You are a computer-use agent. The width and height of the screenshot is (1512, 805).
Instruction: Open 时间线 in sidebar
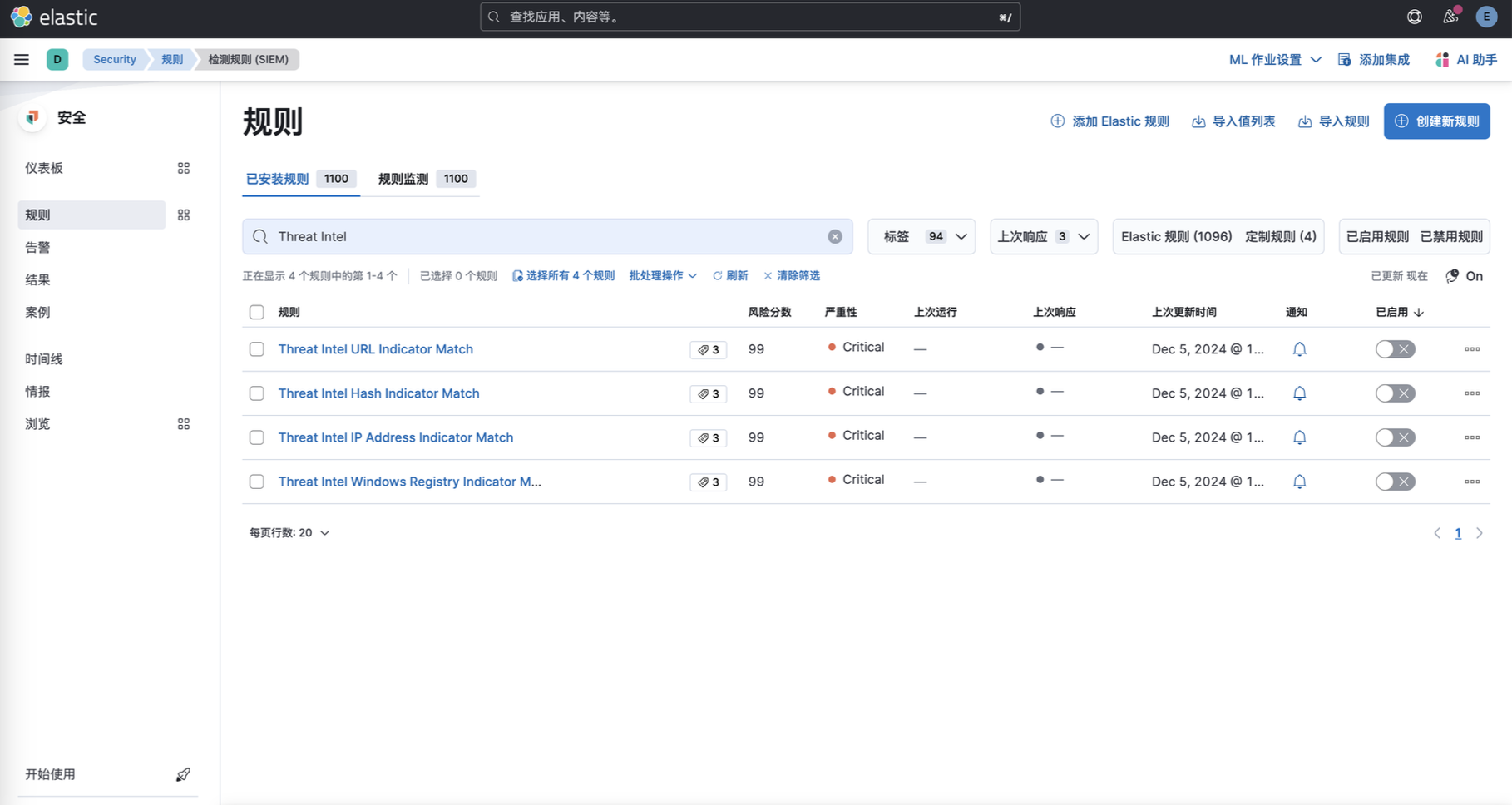[44, 359]
